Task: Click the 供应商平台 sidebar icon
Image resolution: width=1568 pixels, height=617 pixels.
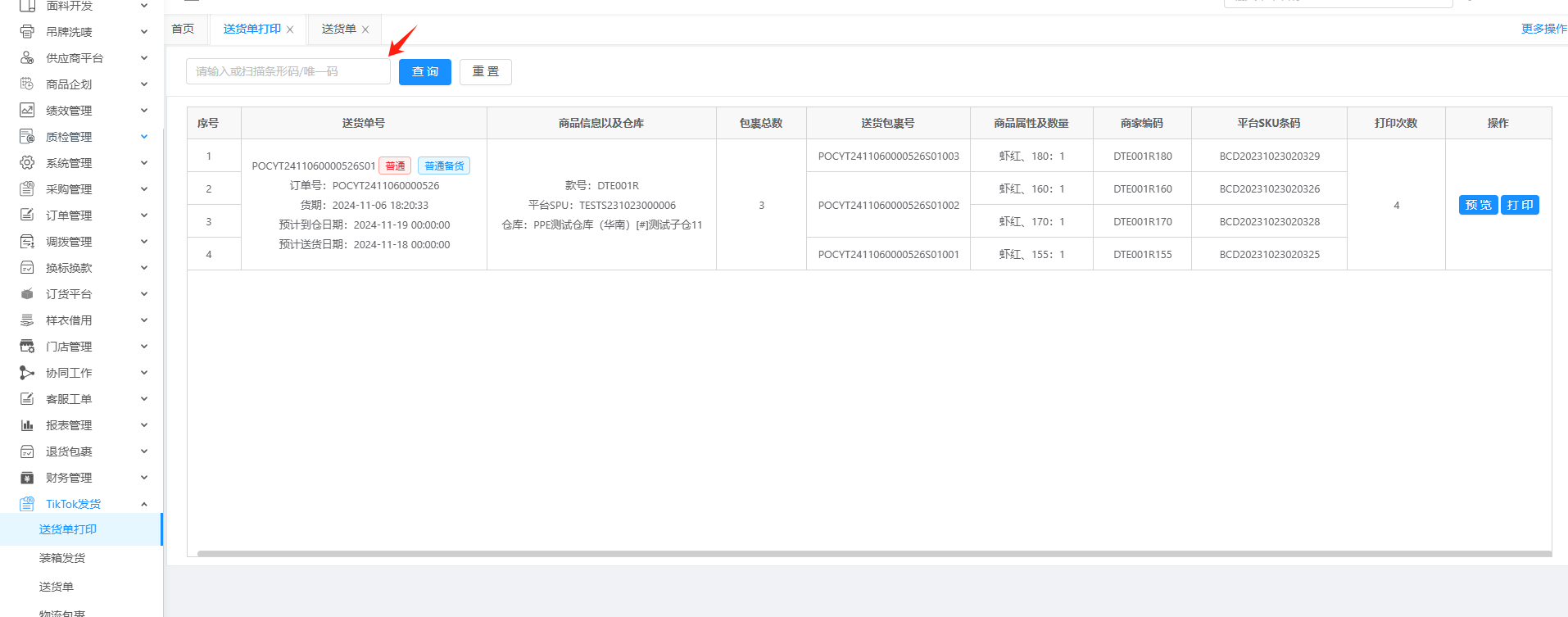Action: click(27, 58)
